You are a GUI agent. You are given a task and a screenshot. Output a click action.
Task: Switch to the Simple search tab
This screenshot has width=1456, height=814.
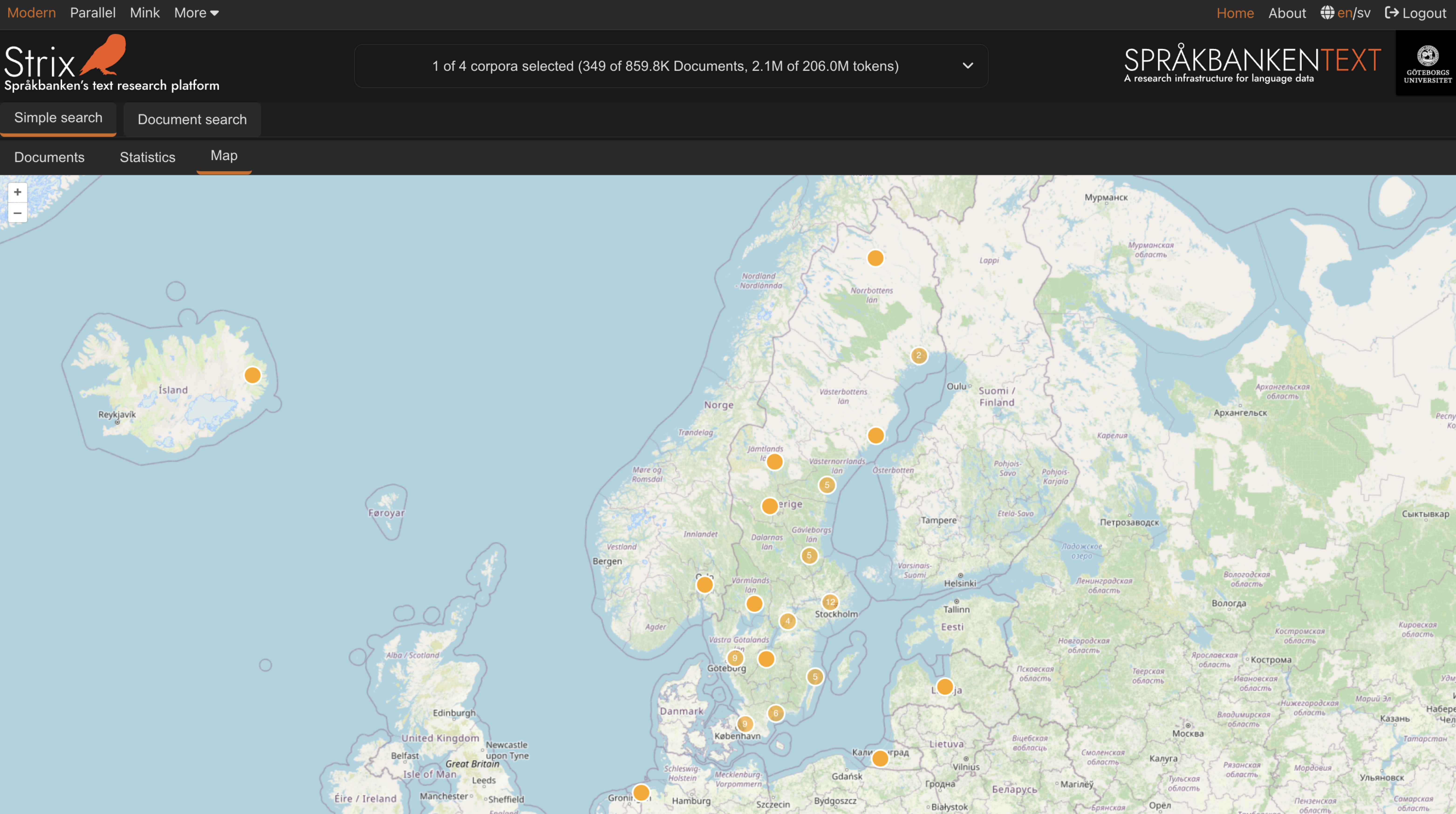tap(58, 118)
